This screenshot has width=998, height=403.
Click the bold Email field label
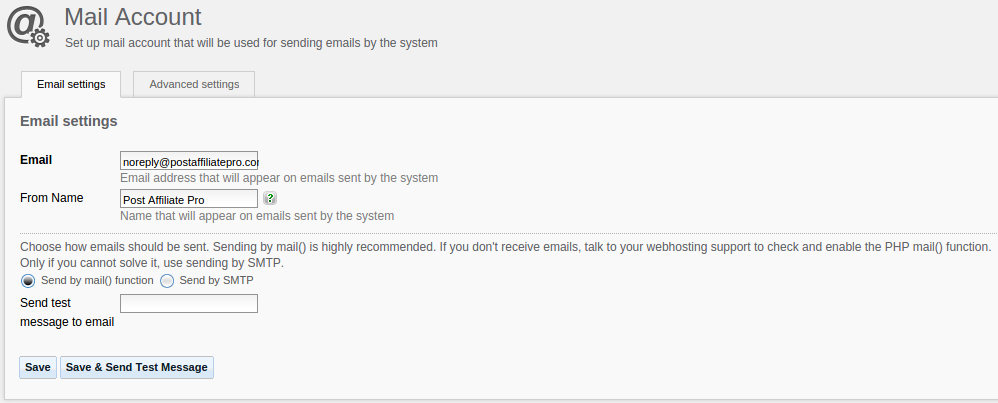36,160
